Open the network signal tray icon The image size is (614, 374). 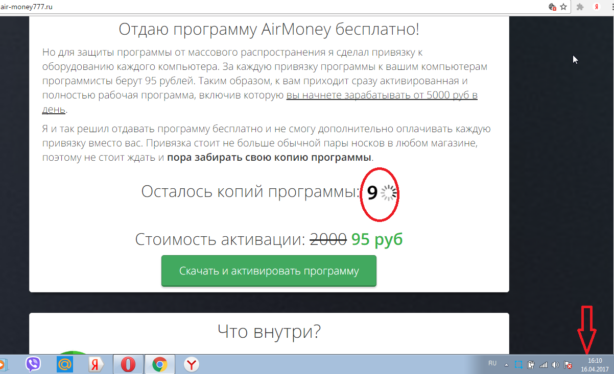tap(544, 365)
